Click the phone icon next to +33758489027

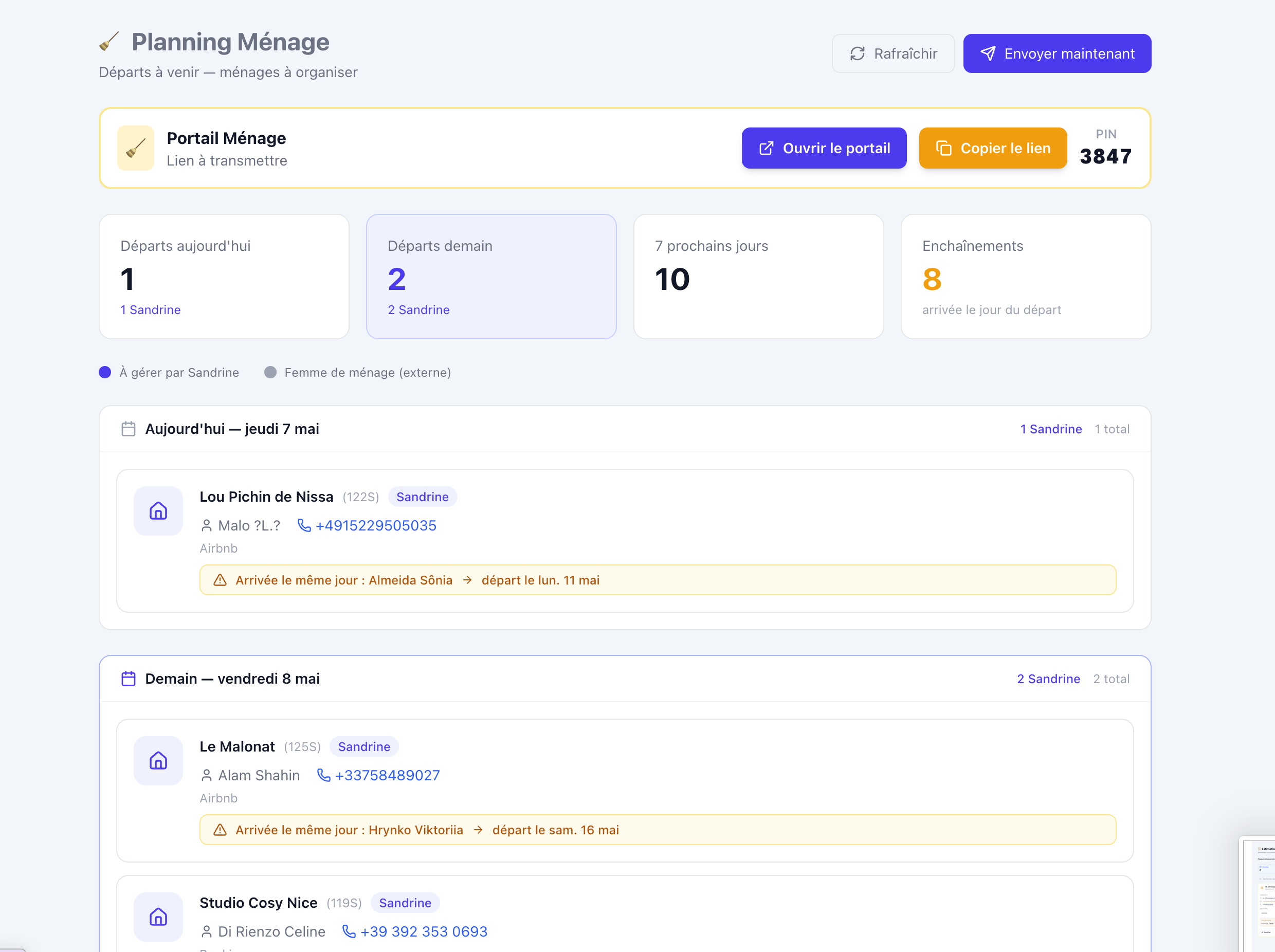click(323, 775)
